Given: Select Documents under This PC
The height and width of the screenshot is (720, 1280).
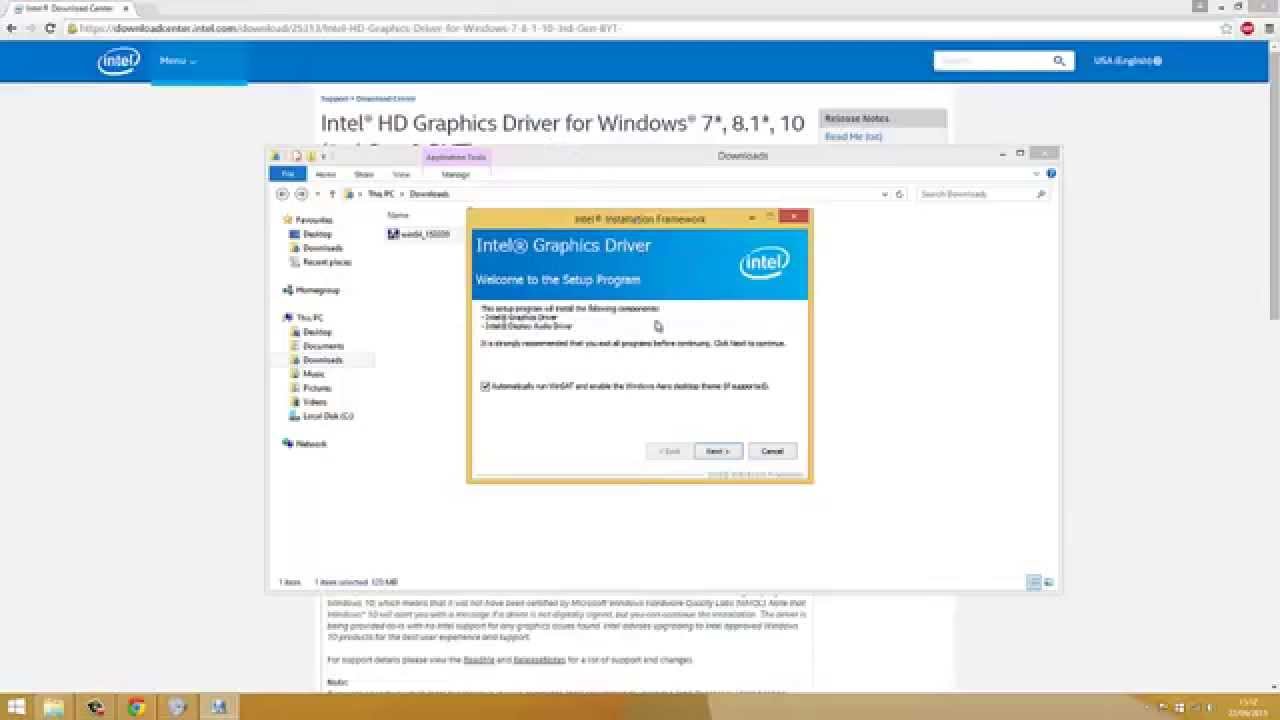Looking at the screenshot, I should tap(323, 346).
